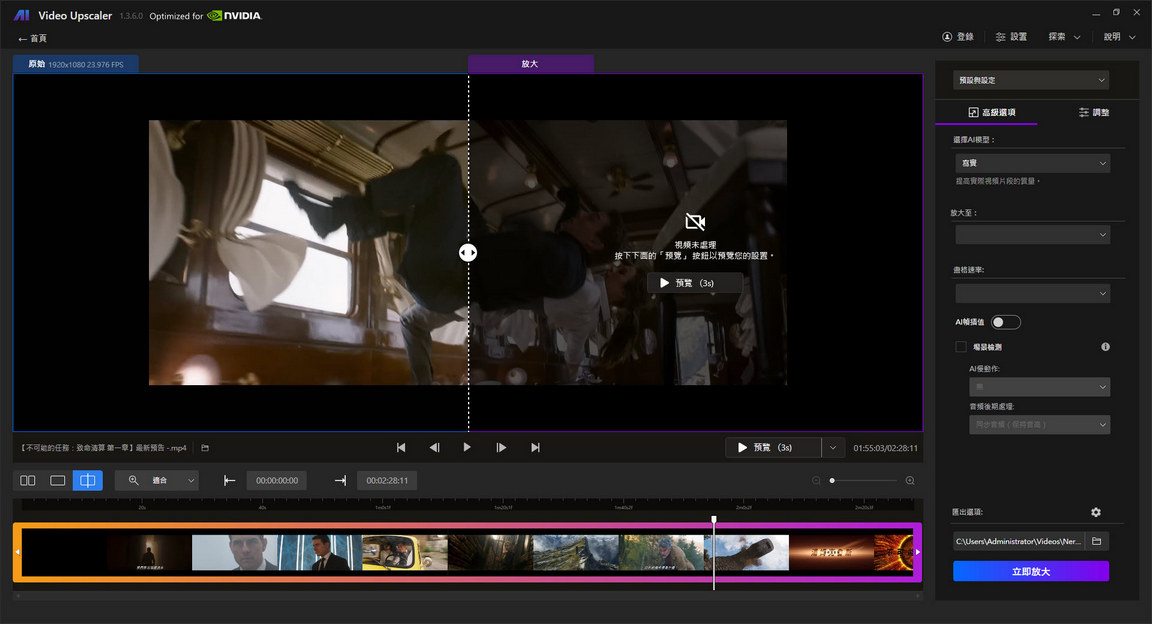1152x624 pixels.
Task: Click the zoom magnifier icon near 適合
Action: coord(131,480)
